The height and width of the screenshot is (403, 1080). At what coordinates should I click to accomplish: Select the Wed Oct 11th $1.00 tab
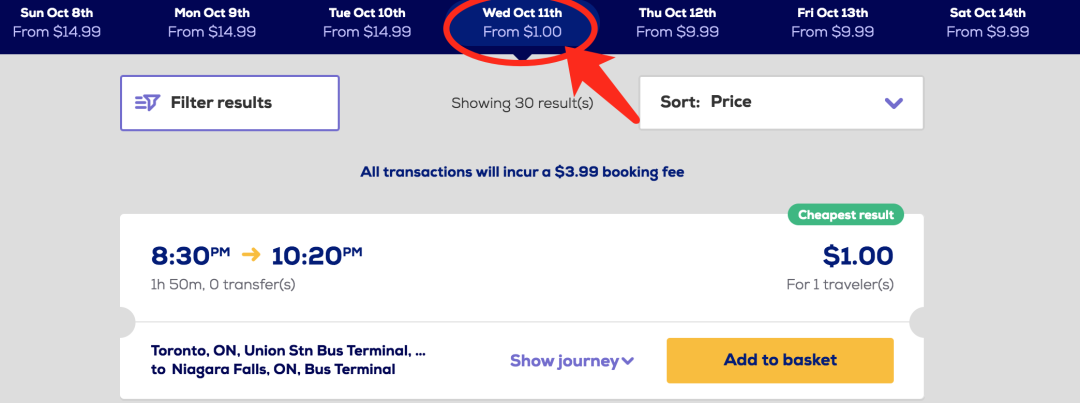522,22
